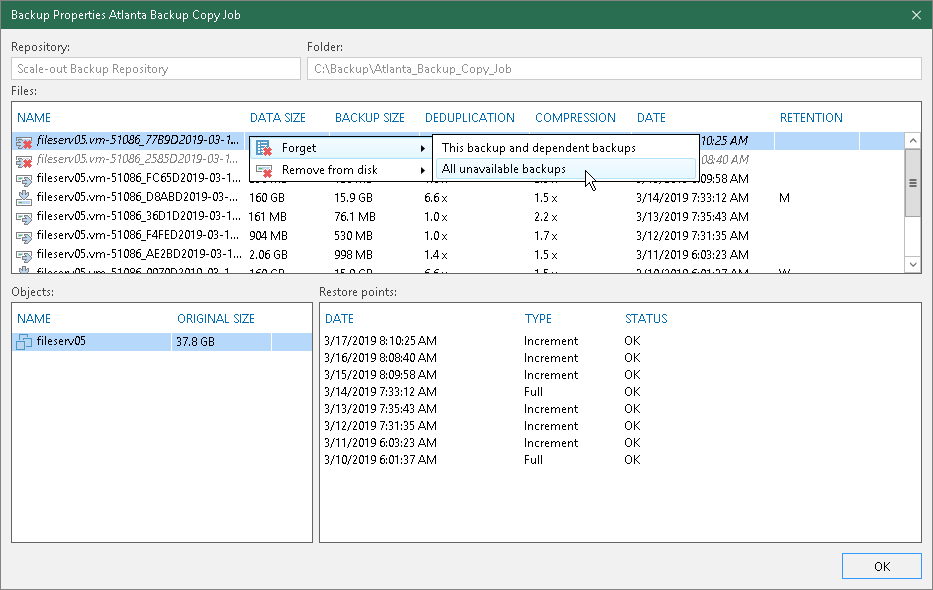Click the fileserv05 VM icon in Objects
The width and height of the screenshot is (933, 590).
click(x=26, y=341)
